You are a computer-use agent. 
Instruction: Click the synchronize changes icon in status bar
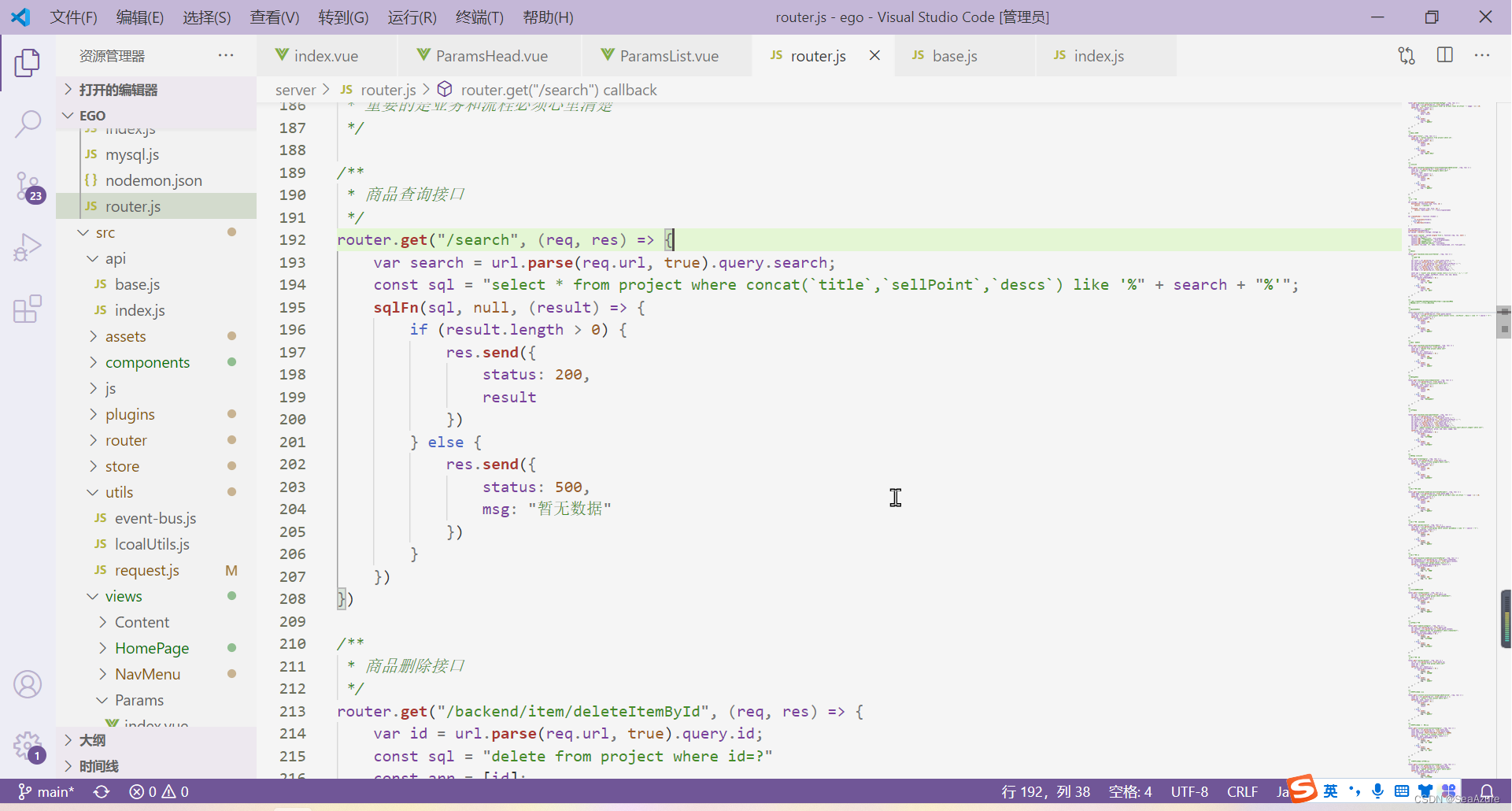coord(102,791)
